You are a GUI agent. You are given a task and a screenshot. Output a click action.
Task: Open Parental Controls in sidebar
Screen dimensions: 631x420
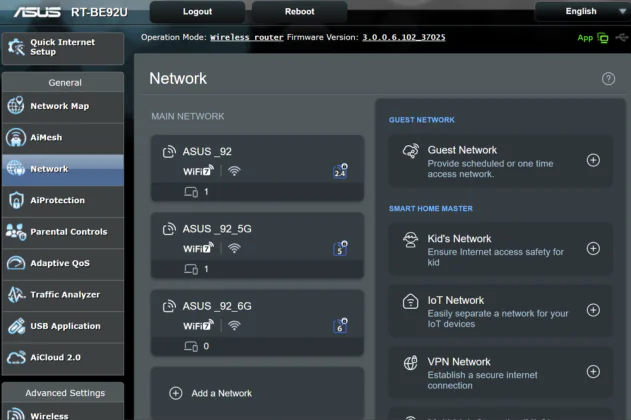63,232
